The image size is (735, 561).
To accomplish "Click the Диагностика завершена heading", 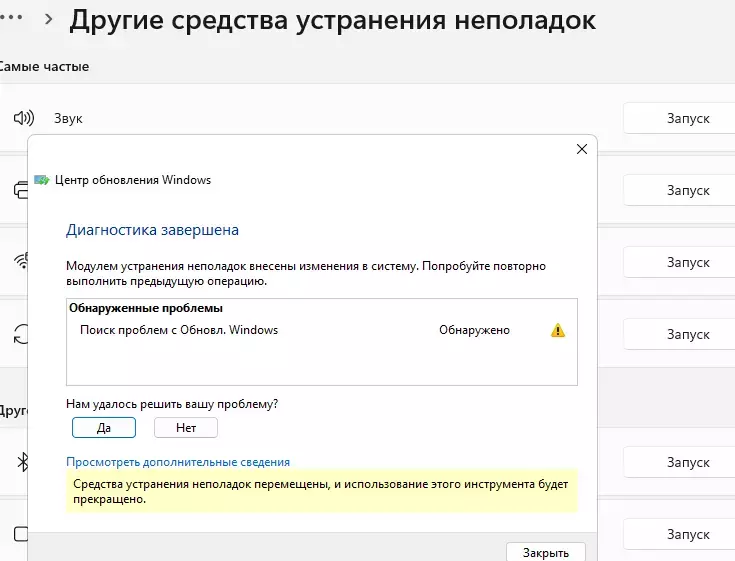I will click(x=152, y=230).
